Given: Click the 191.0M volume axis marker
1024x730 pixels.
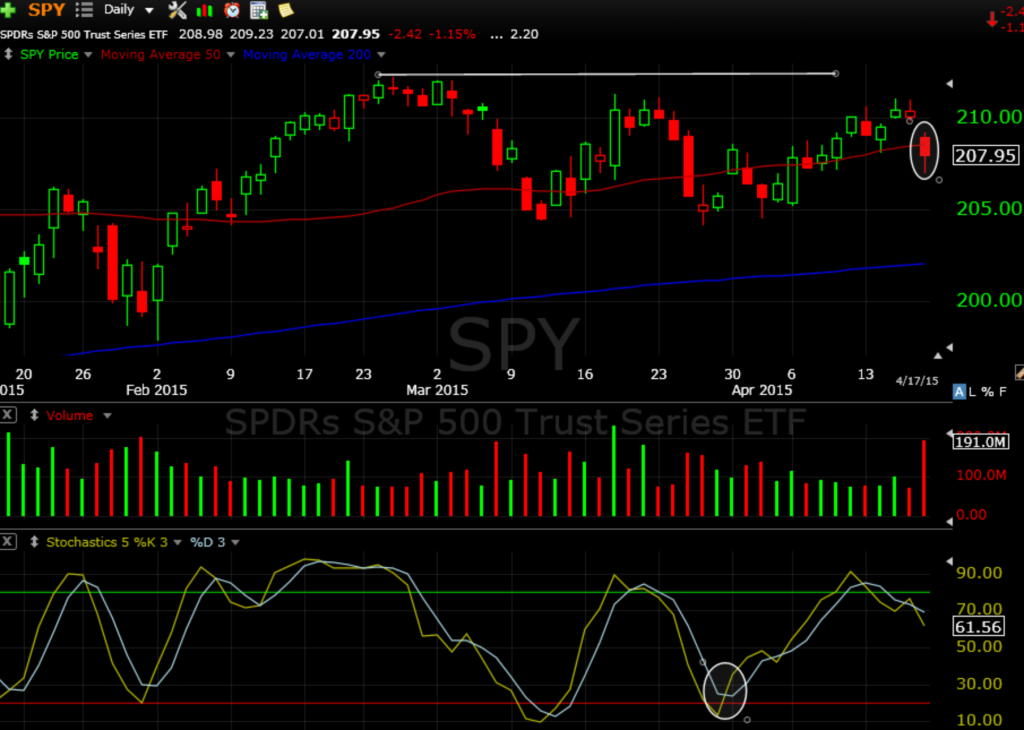Looking at the screenshot, I should pos(981,442).
